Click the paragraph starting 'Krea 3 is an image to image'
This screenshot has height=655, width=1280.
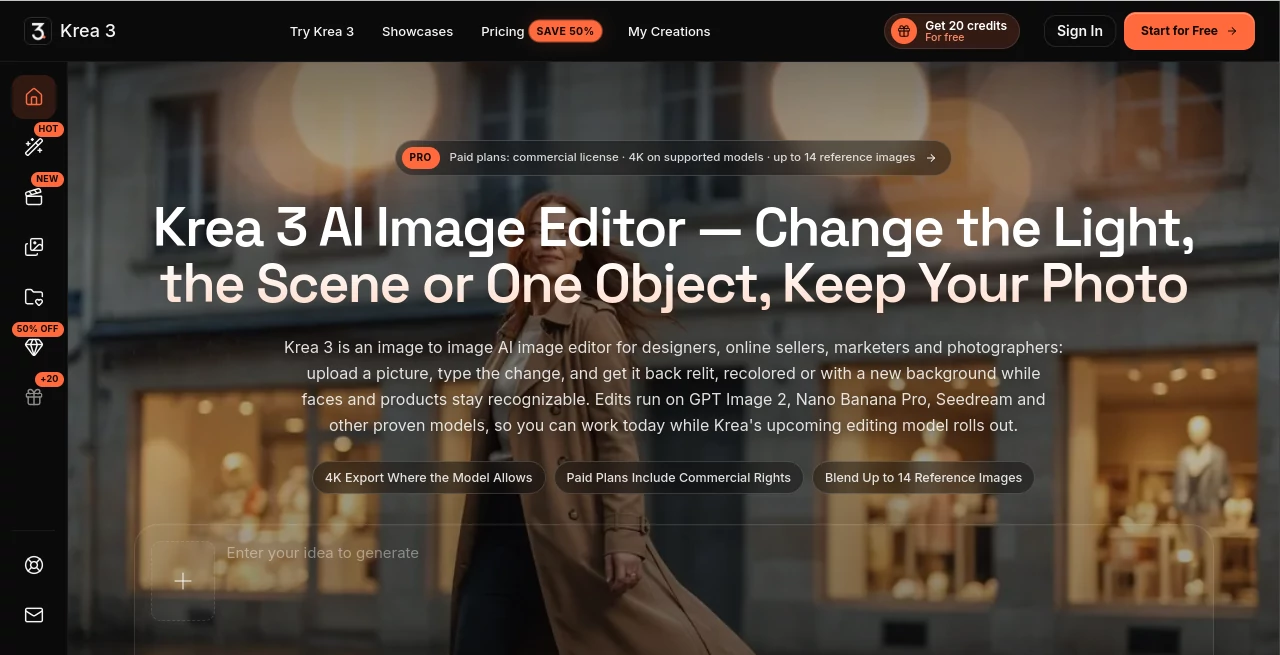(x=673, y=386)
